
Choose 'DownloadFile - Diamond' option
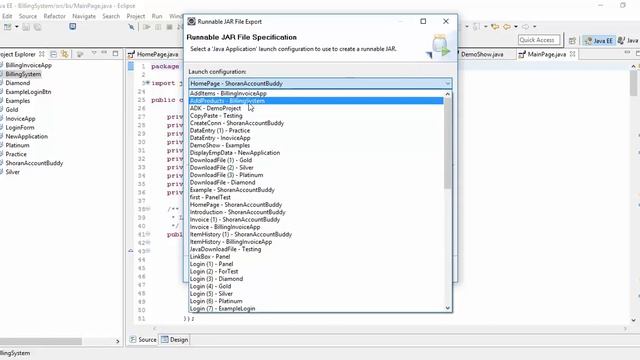click(316, 182)
